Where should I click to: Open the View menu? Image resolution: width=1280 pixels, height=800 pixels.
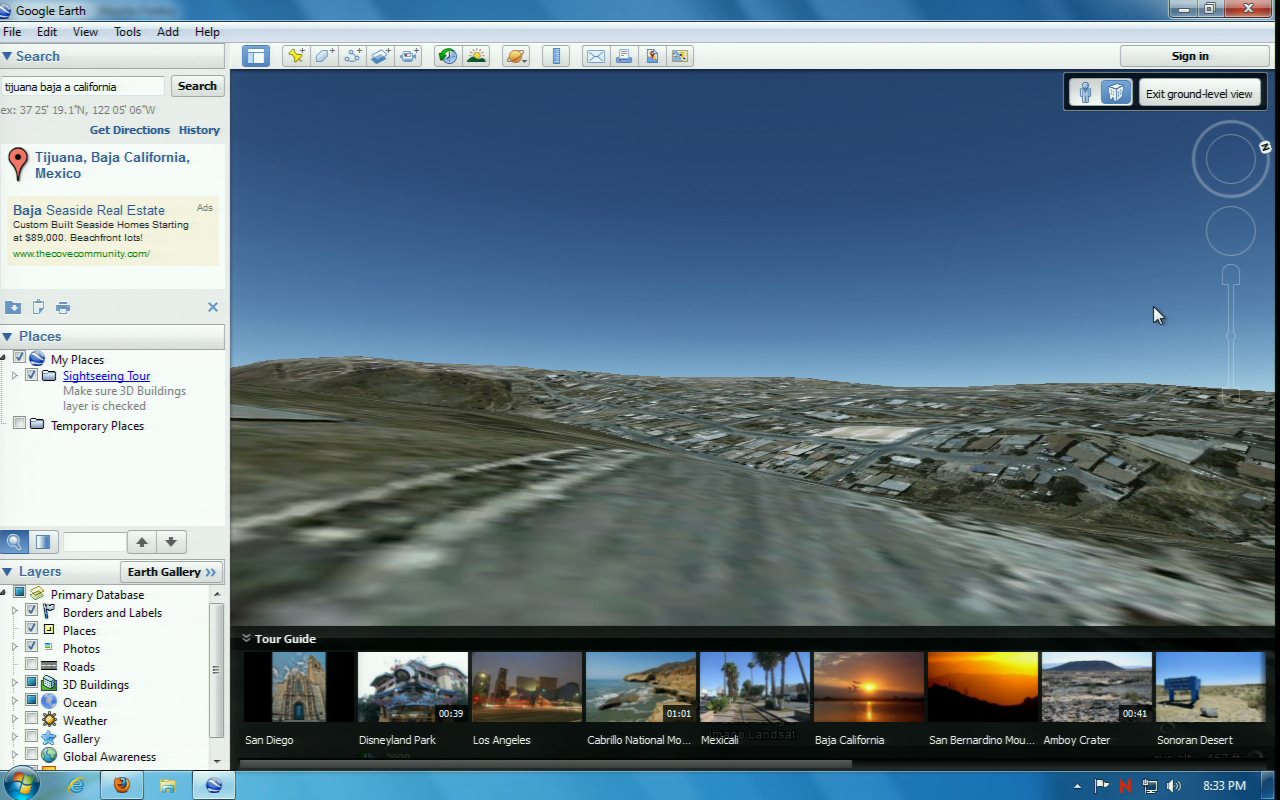[85, 32]
